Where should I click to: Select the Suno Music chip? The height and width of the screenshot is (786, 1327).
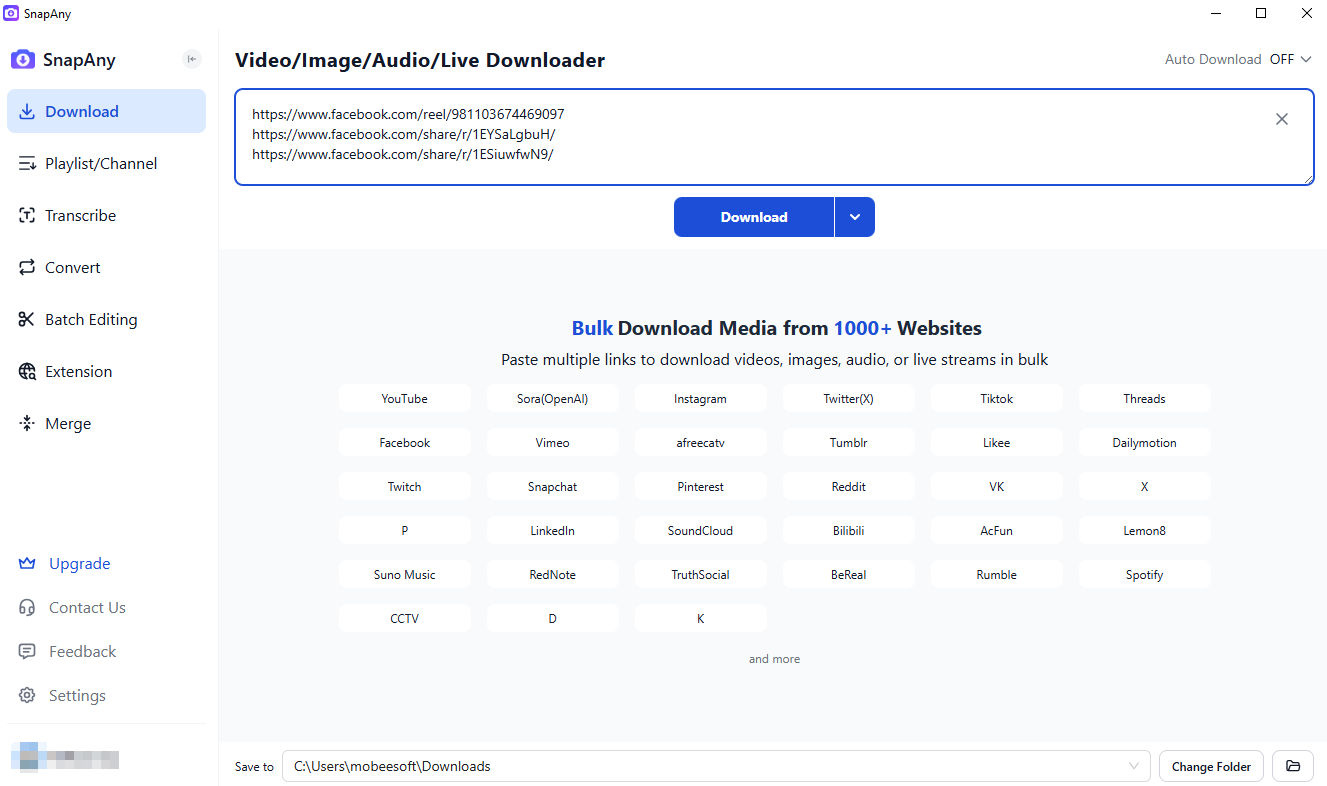(x=404, y=574)
